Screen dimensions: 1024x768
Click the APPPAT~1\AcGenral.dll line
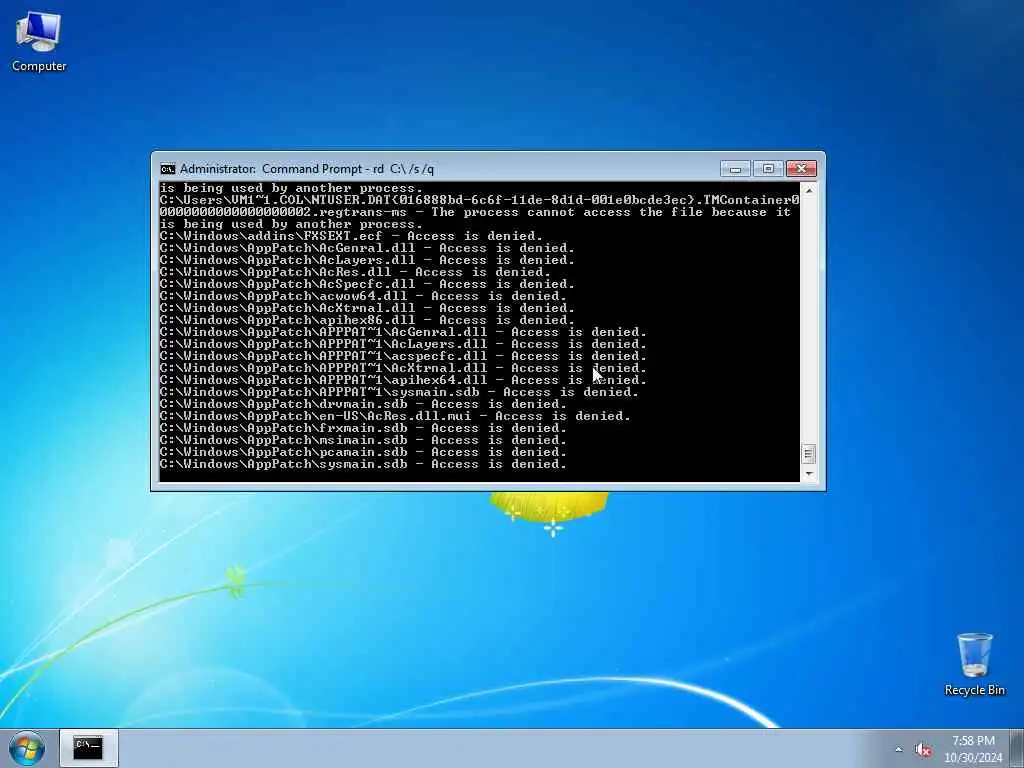tap(403, 332)
